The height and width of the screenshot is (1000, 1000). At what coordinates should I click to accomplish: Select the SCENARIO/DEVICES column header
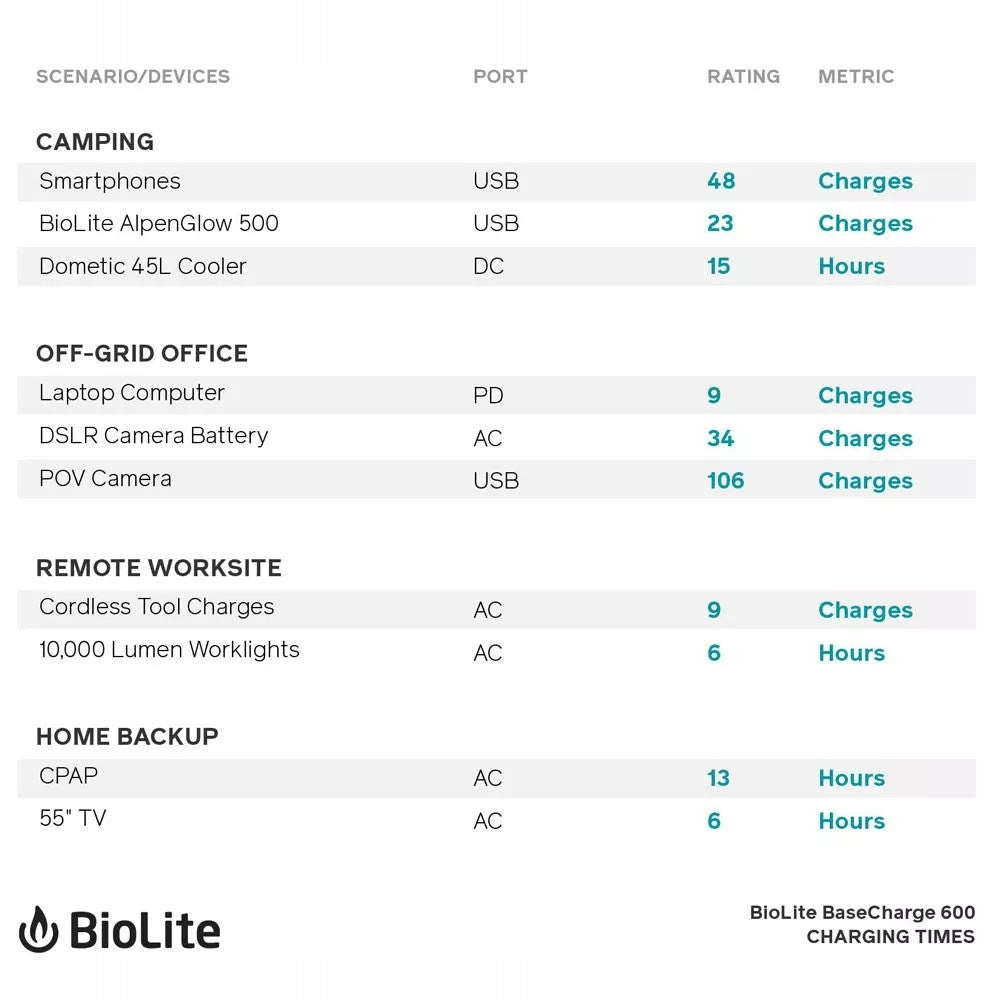[x=133, y=76]
